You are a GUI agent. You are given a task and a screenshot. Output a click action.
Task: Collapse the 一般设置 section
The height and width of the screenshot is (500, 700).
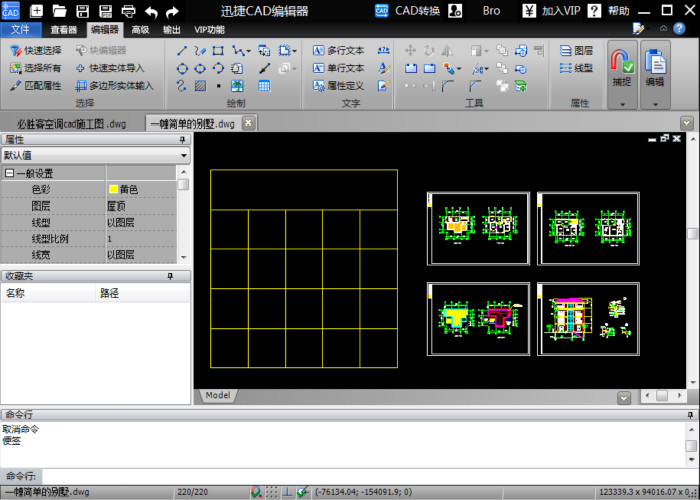pyautogui.click(x=9, y=173)
